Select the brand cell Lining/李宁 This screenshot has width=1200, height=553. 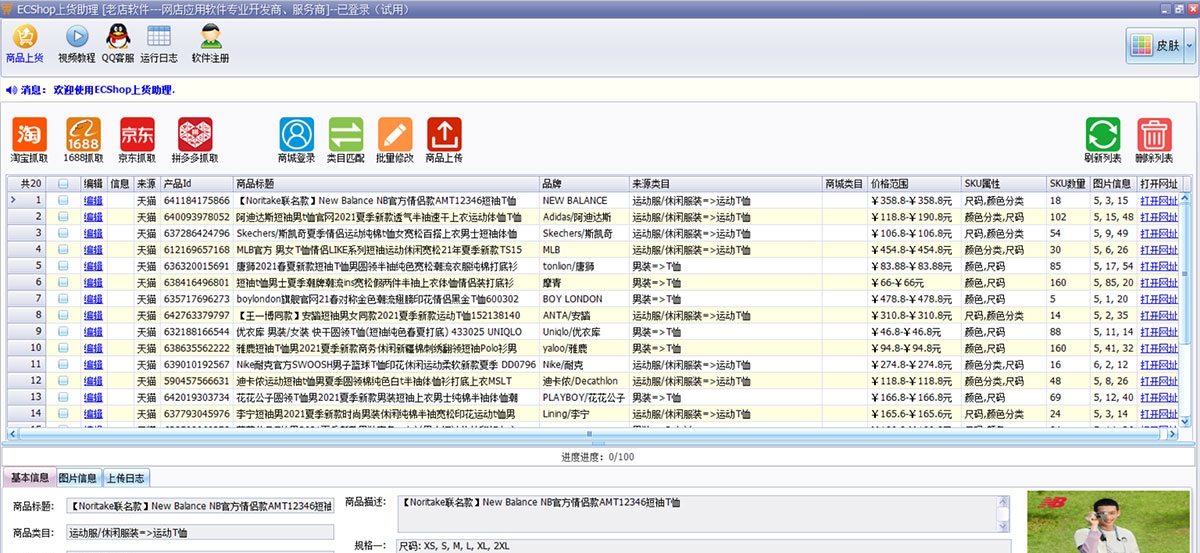(x=584, y=413)
